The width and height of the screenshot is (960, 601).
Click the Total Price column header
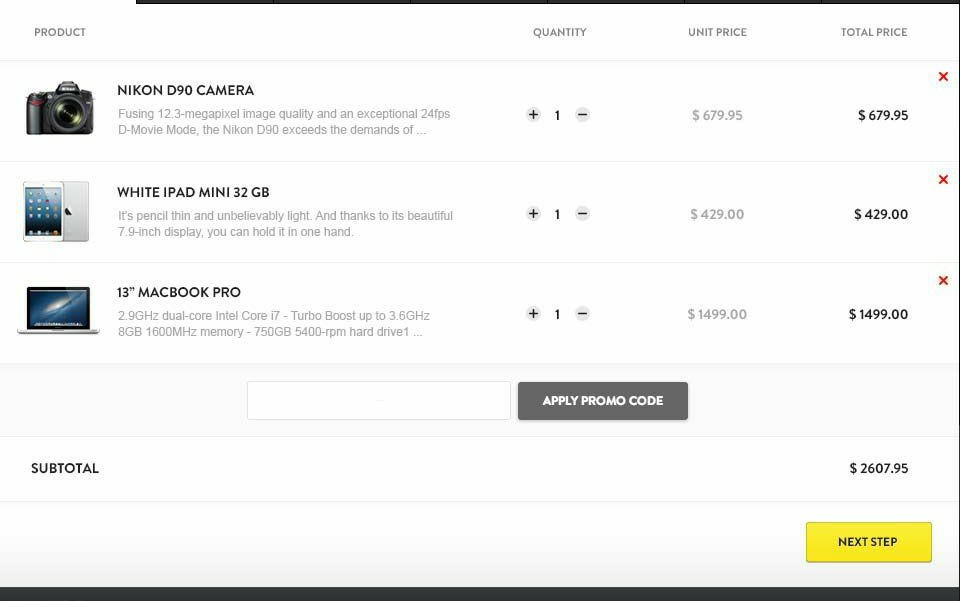point(874,32)
